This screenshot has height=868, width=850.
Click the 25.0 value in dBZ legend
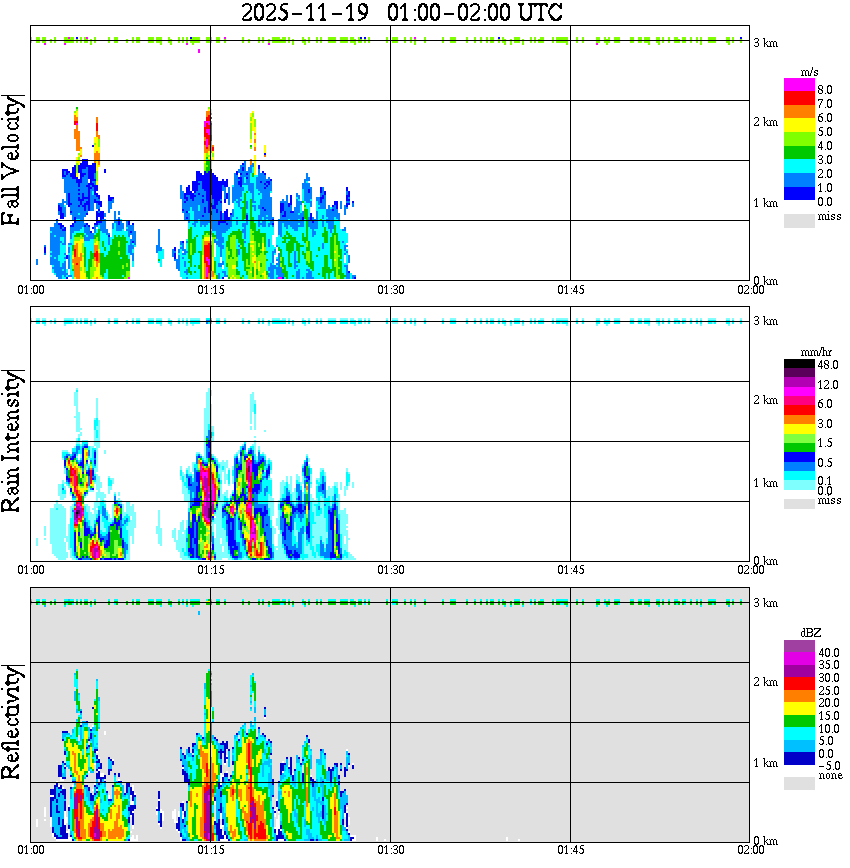tap(828, 690)
